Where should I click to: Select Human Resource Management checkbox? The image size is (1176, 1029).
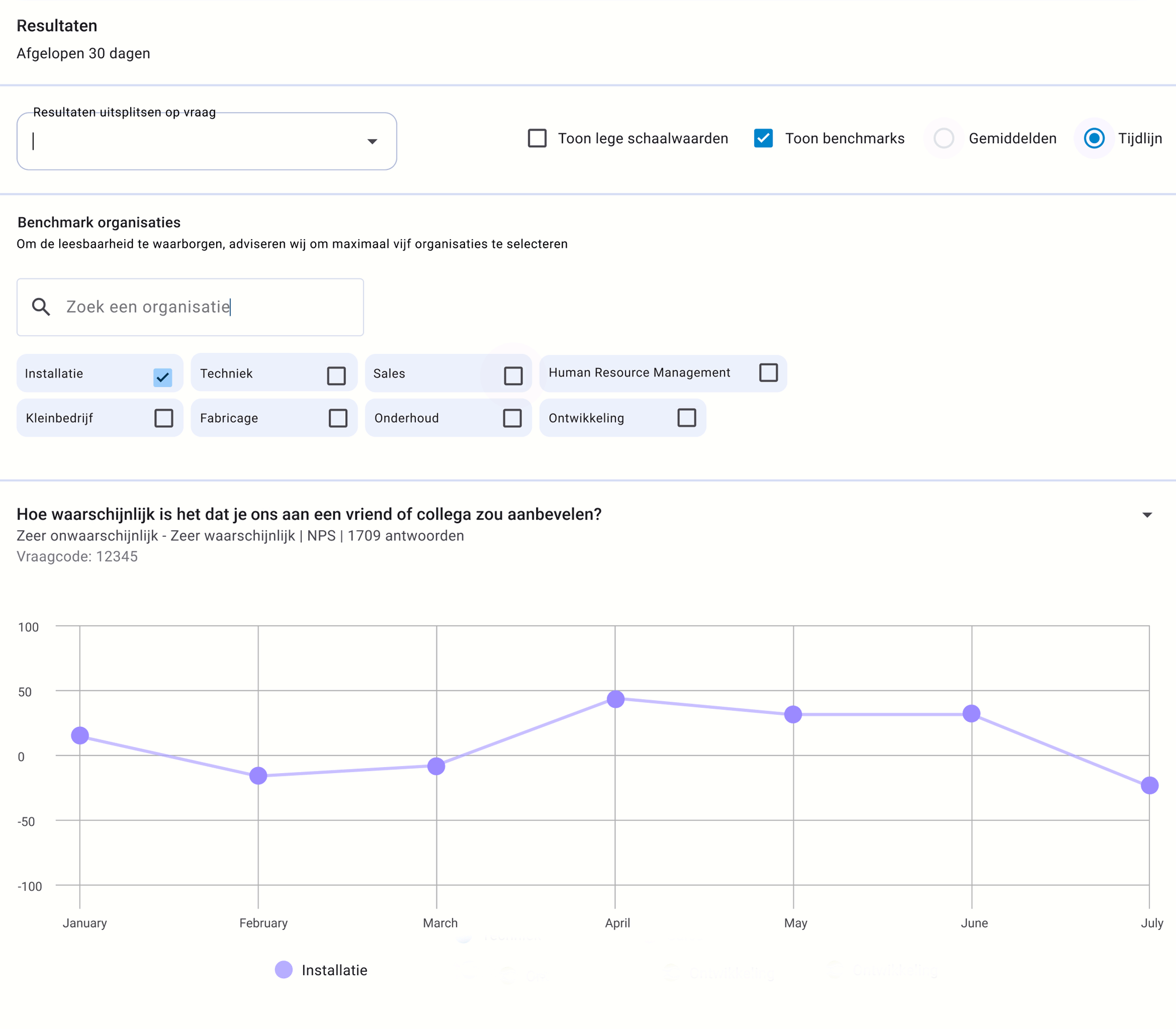pos(768,372)
